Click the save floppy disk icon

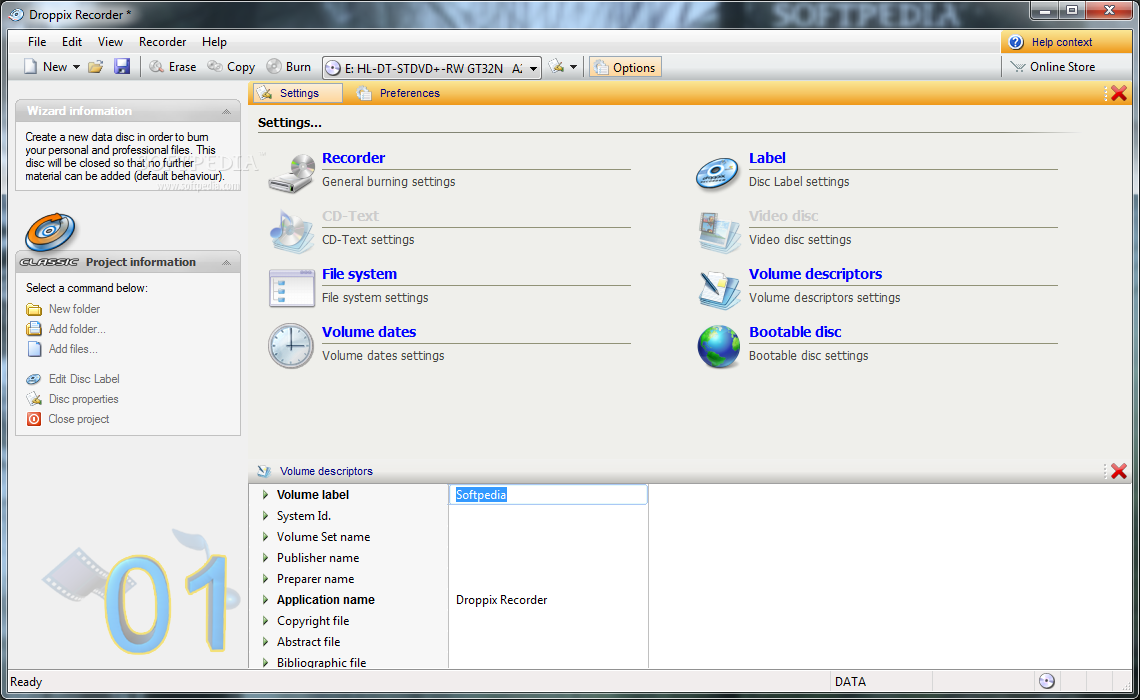pyautogui.click(x=122, y=67)
